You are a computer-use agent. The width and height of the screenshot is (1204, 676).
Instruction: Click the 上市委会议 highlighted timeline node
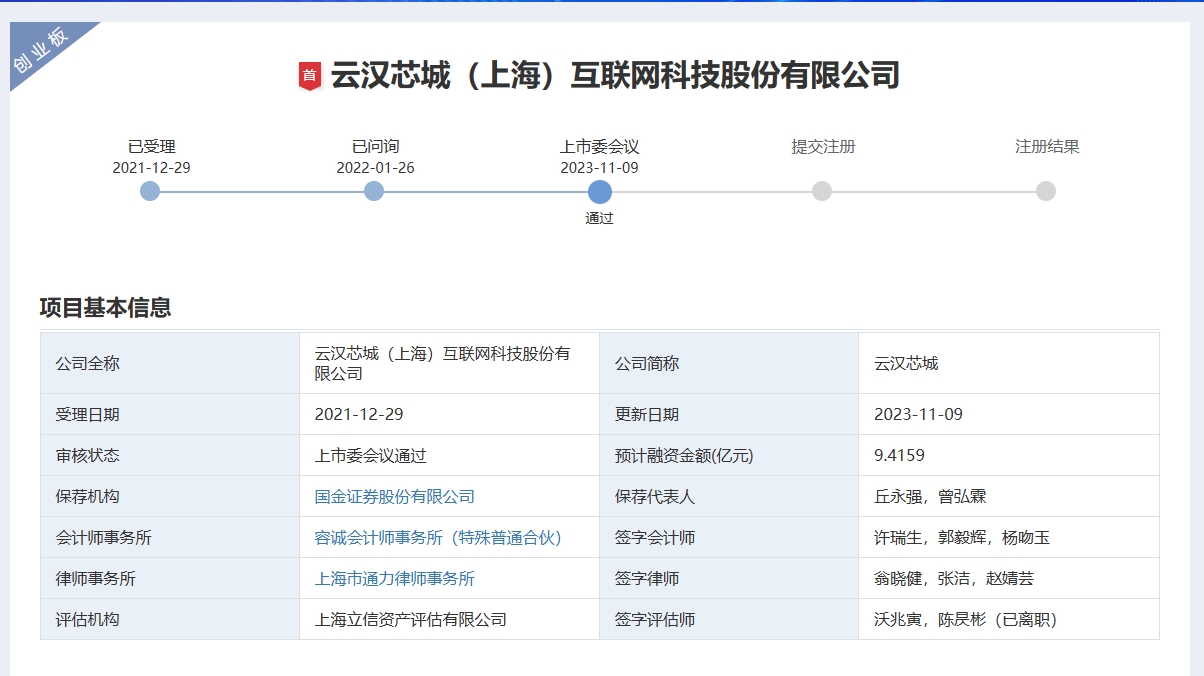(599, 191)
